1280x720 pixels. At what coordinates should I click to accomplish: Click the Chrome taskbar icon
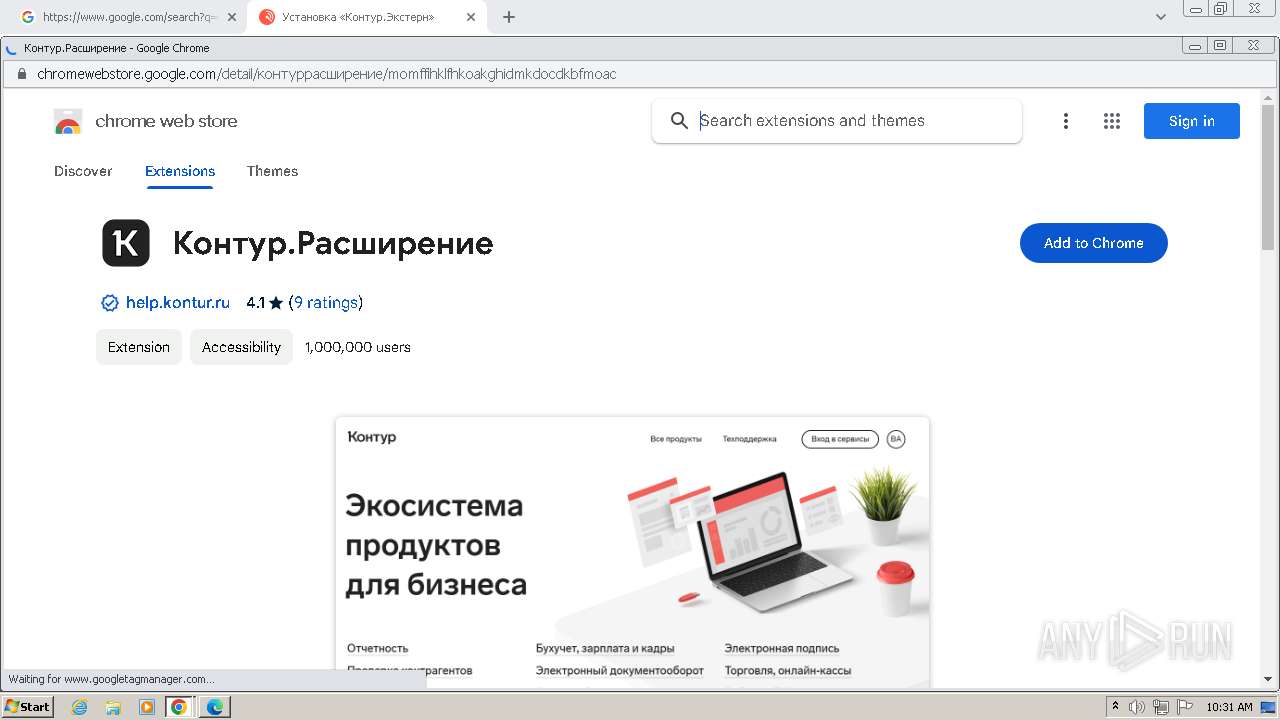(179, 707)
